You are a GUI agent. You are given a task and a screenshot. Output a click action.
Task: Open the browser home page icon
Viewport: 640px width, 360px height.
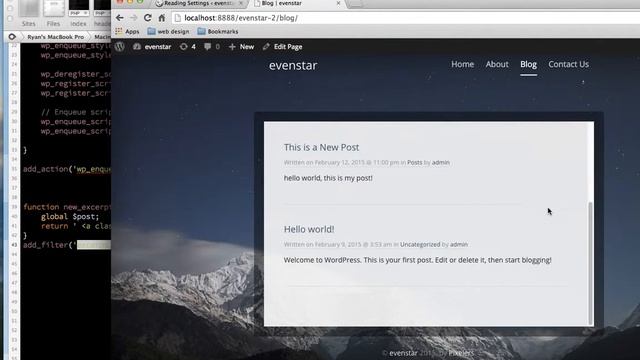click(162, 18)
